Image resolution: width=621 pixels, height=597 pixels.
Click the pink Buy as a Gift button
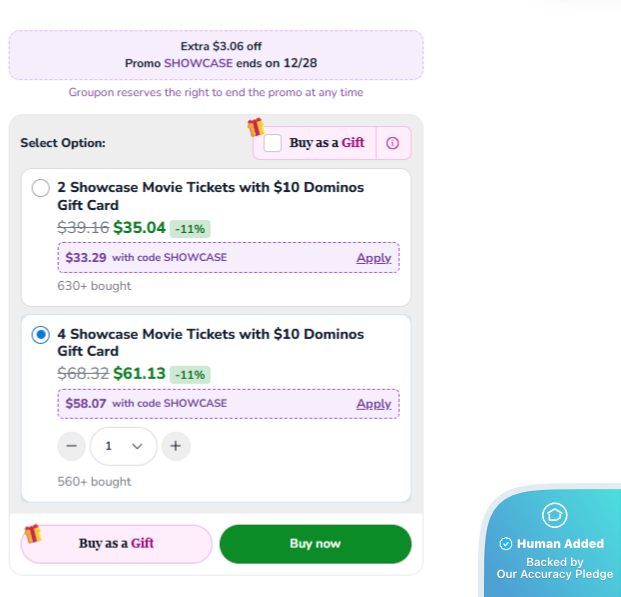click(116, 544)
